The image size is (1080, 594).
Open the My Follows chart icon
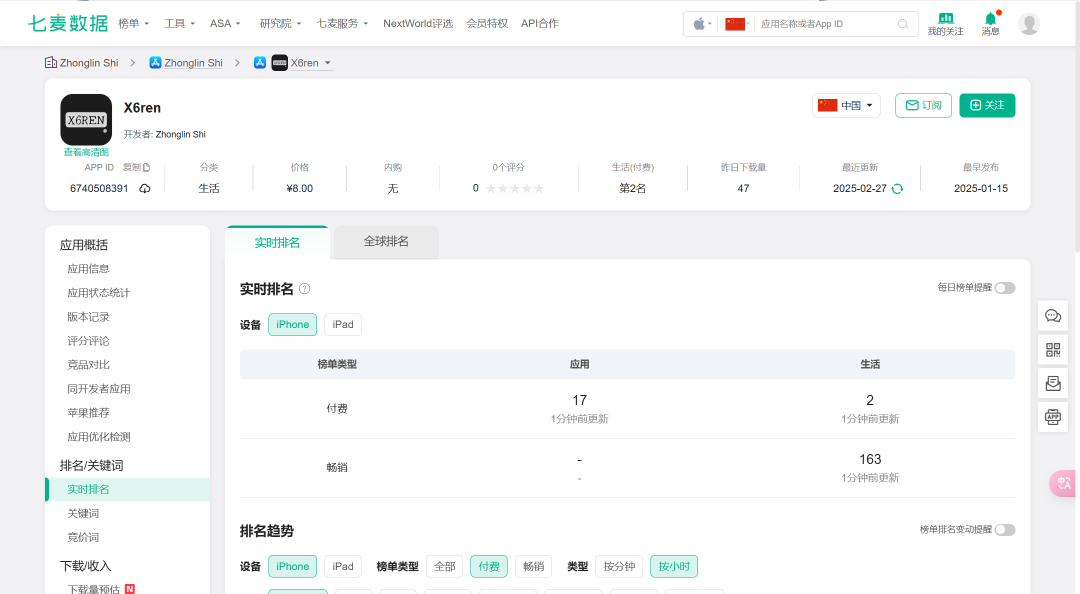(x=946, y=18)
